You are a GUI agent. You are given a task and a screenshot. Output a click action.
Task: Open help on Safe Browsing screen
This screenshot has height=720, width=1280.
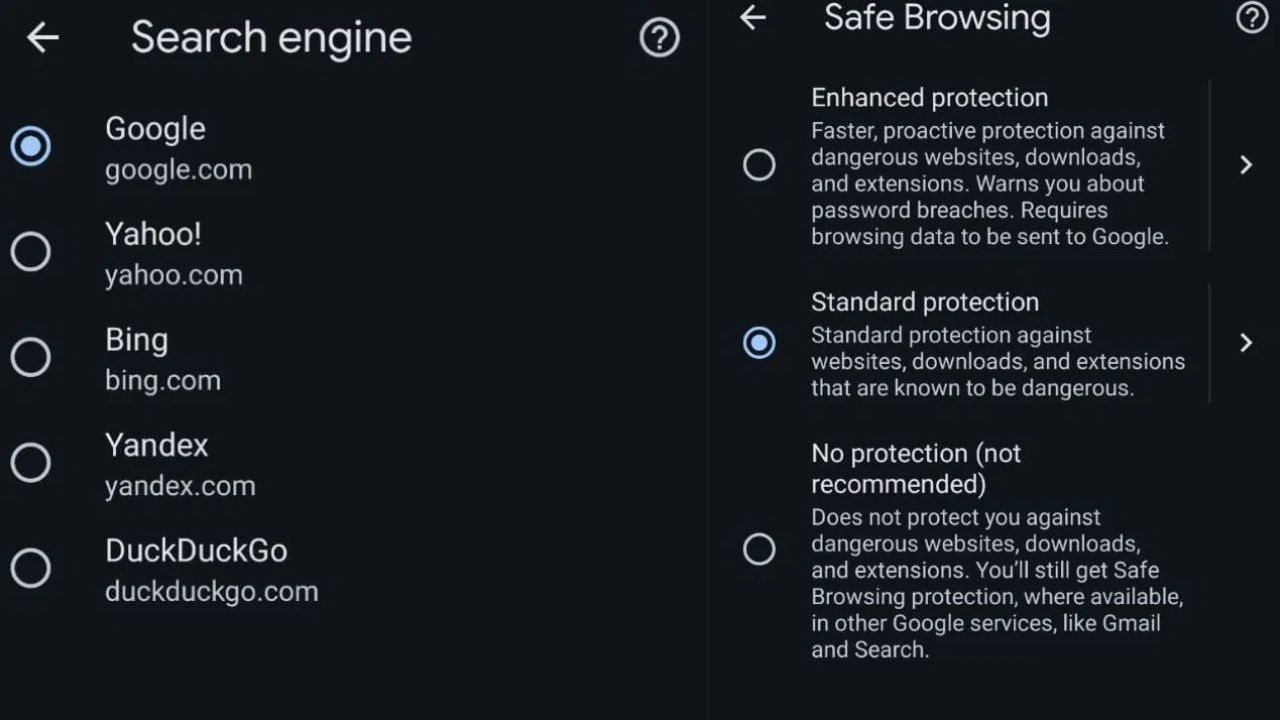click(x=1252, y=17)
